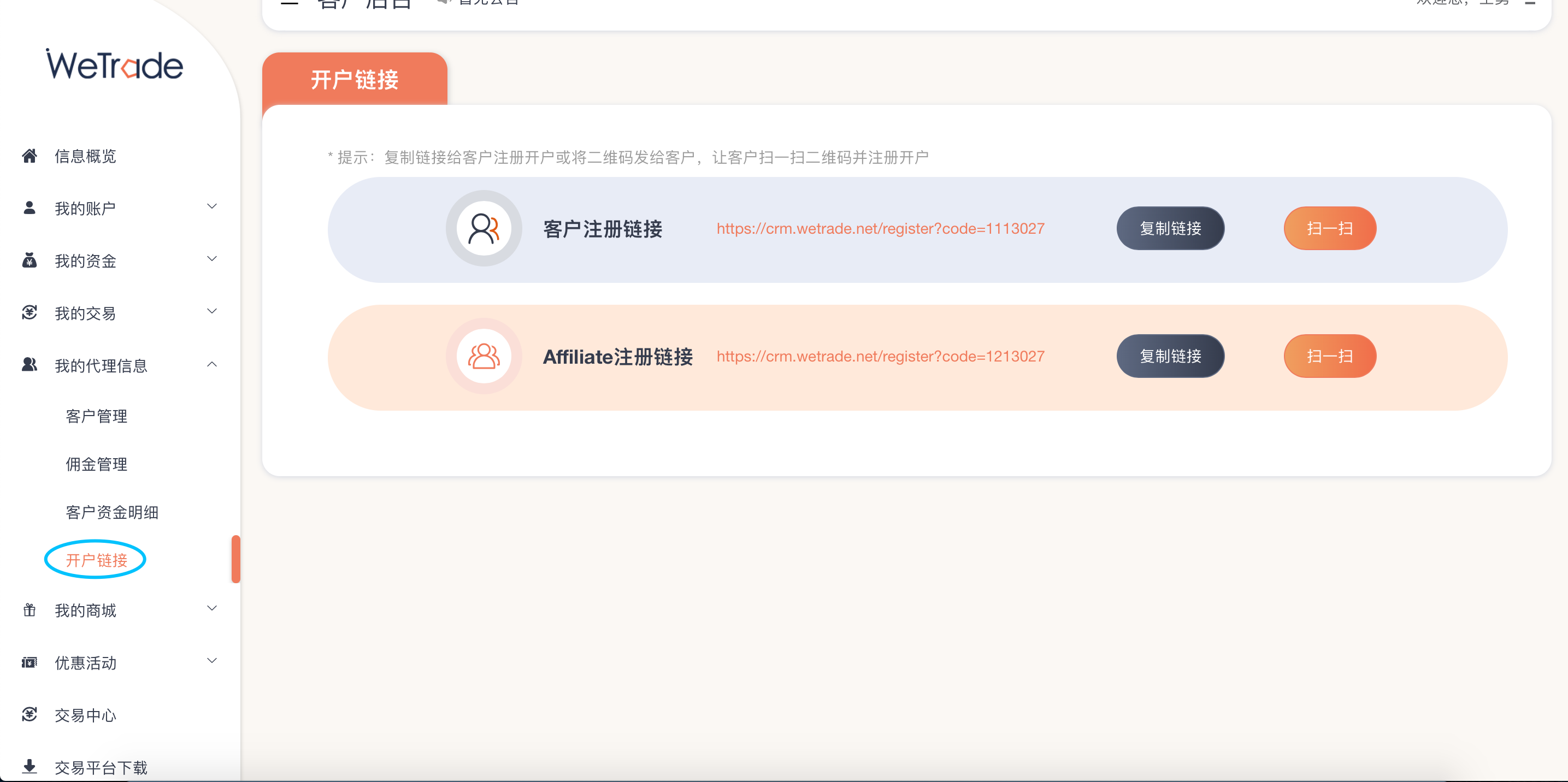The width and height of the screenshot is (1568, 782).
Task: Expand the 我的账户 section
Action: (x=211, y=207)
